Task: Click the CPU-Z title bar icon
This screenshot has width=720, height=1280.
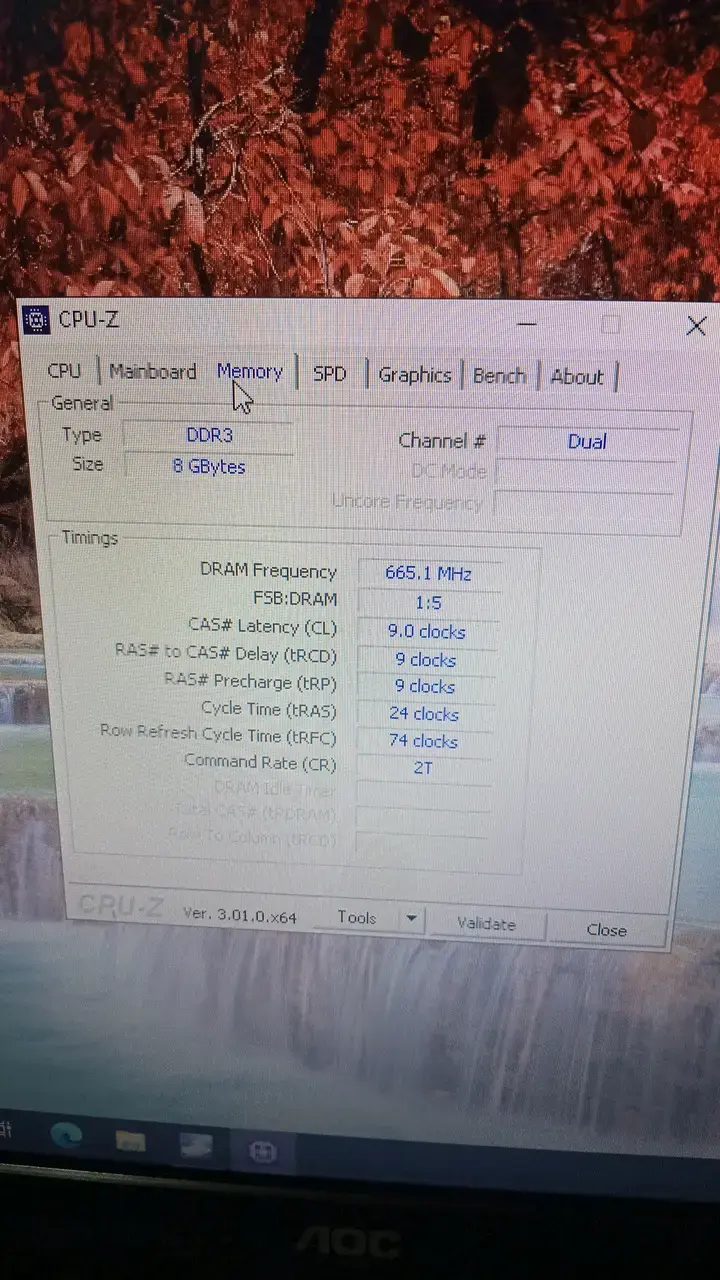Action: 36,320
